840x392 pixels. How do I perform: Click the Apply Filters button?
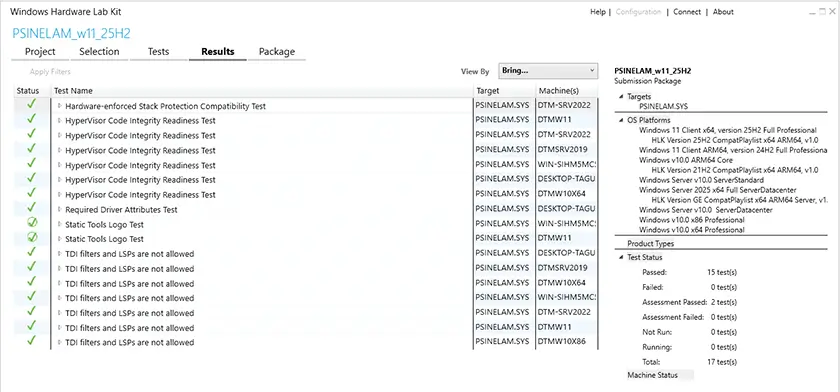50,72
